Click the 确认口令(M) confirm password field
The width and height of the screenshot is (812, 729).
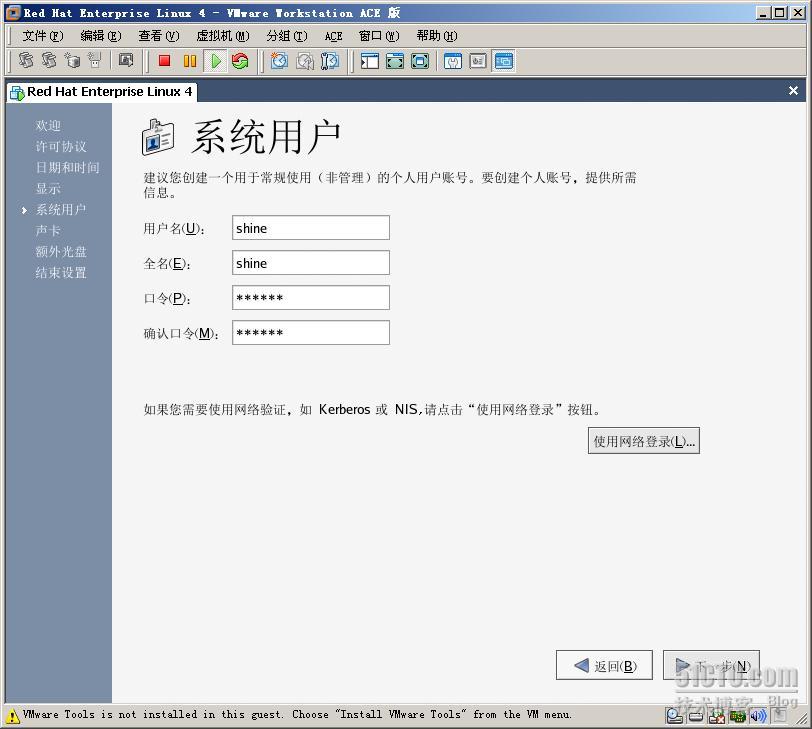click(311, 332)
